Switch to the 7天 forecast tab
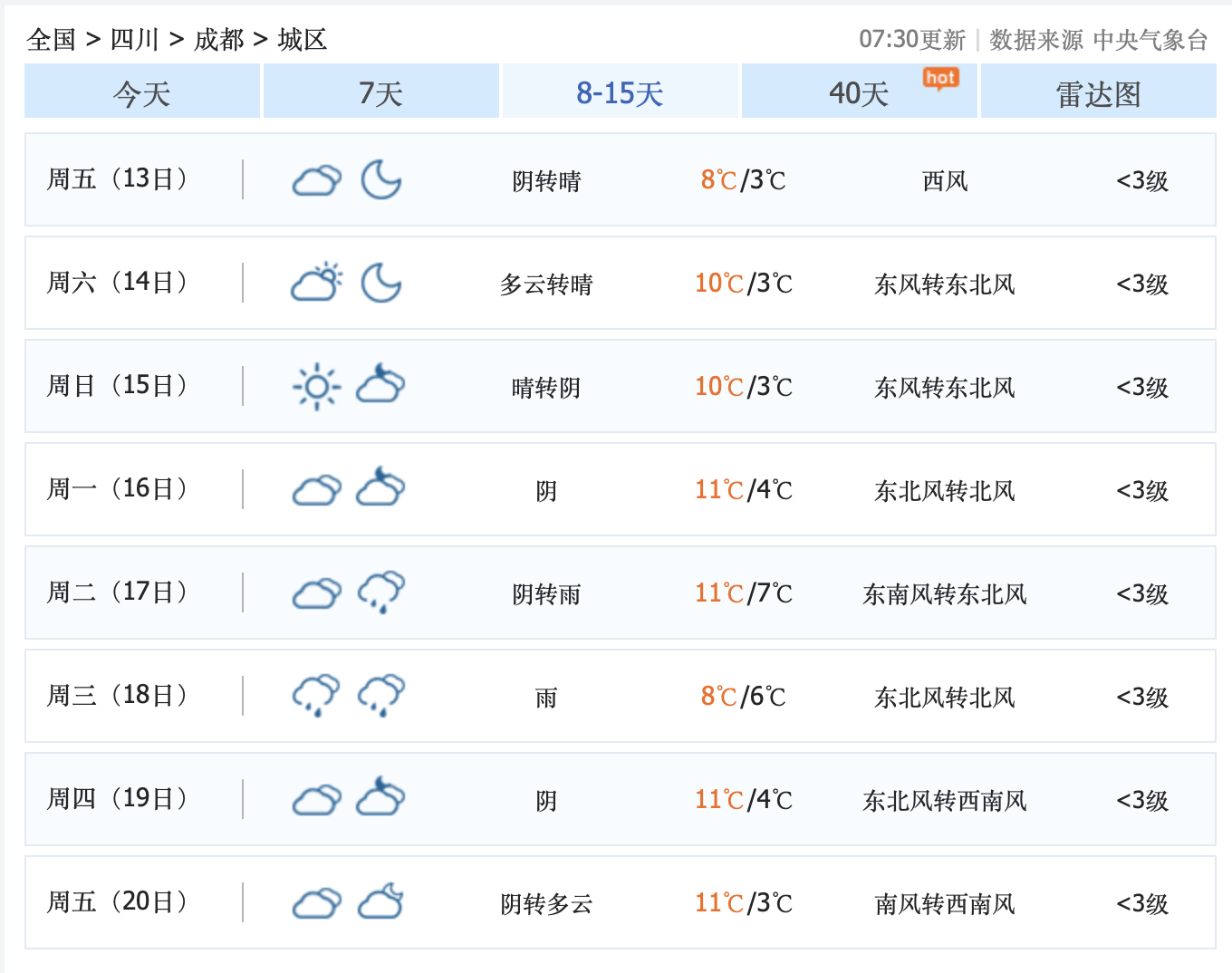This screenshot has width=1232, height=973. point(380,92)
